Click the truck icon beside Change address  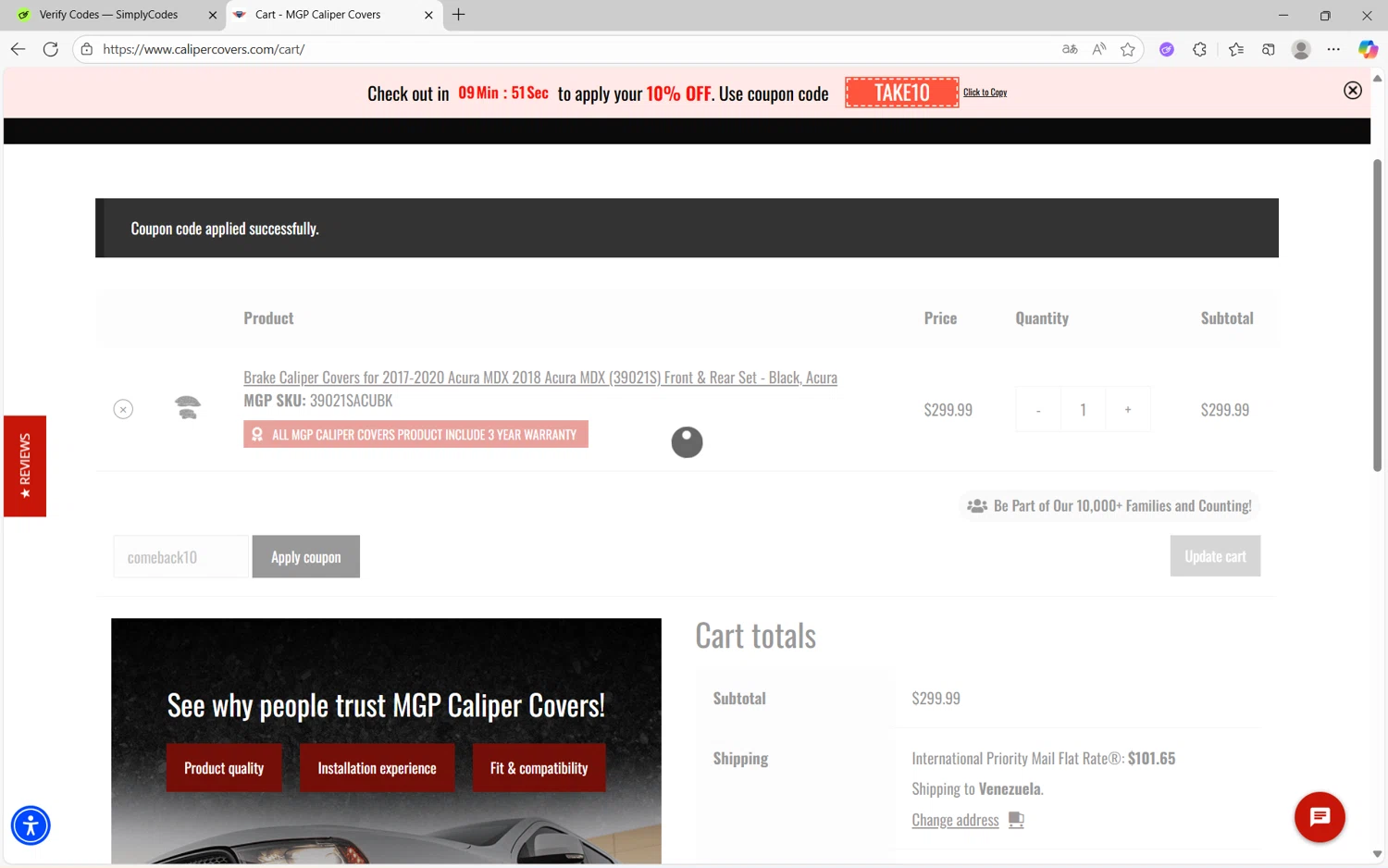[x=1016, y=820]
